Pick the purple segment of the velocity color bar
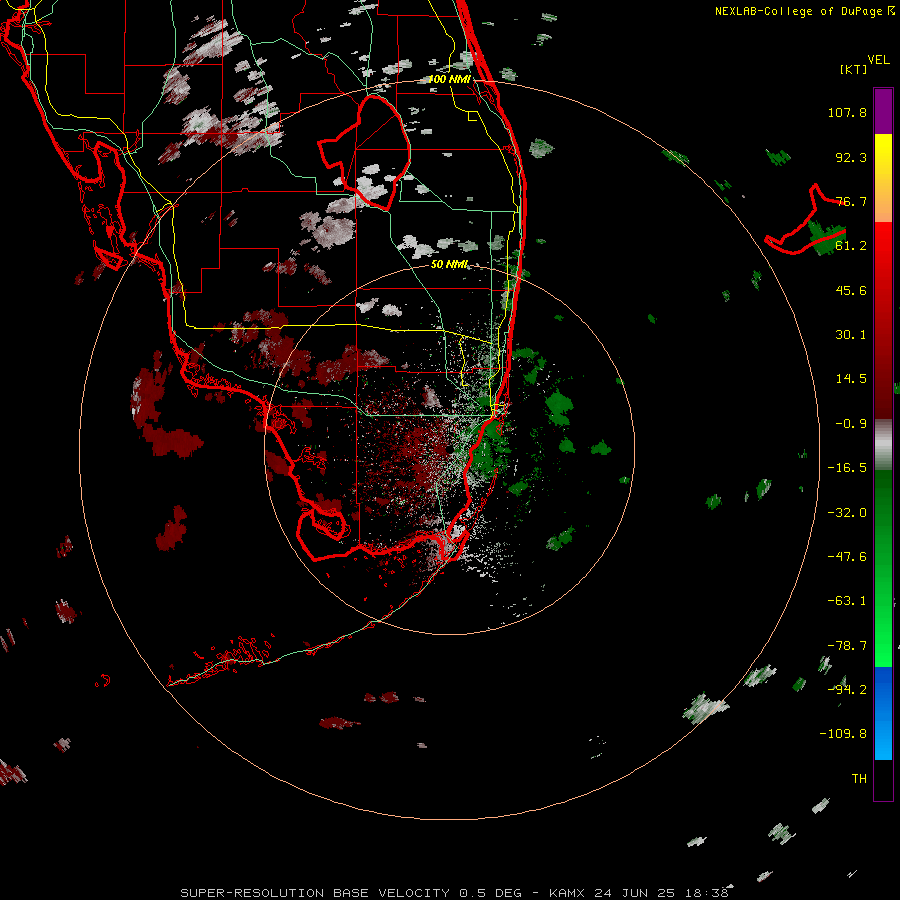Screen dimensions: 900x900 883,111
